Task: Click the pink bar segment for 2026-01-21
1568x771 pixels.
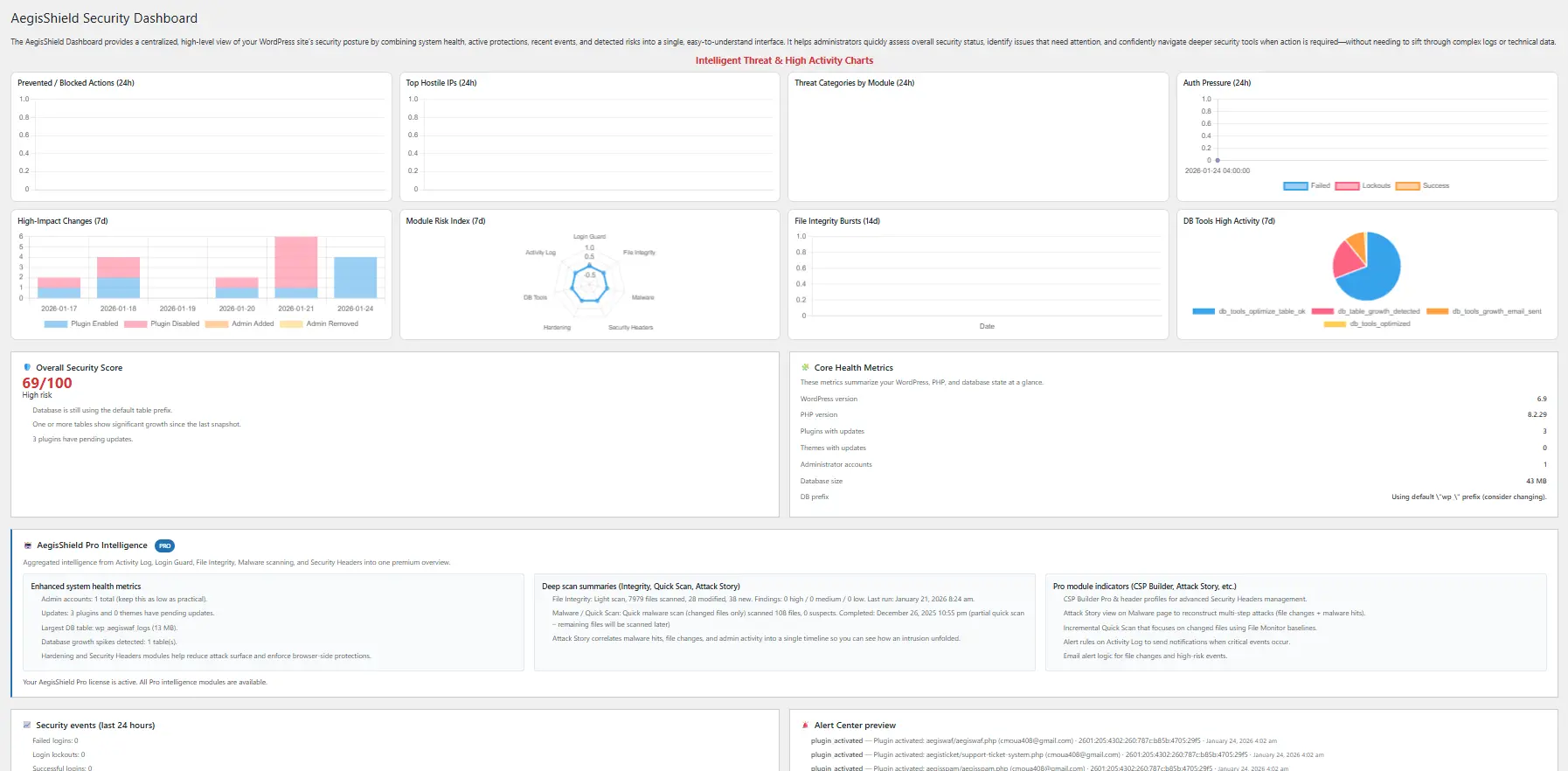Action: click(296, 262)
